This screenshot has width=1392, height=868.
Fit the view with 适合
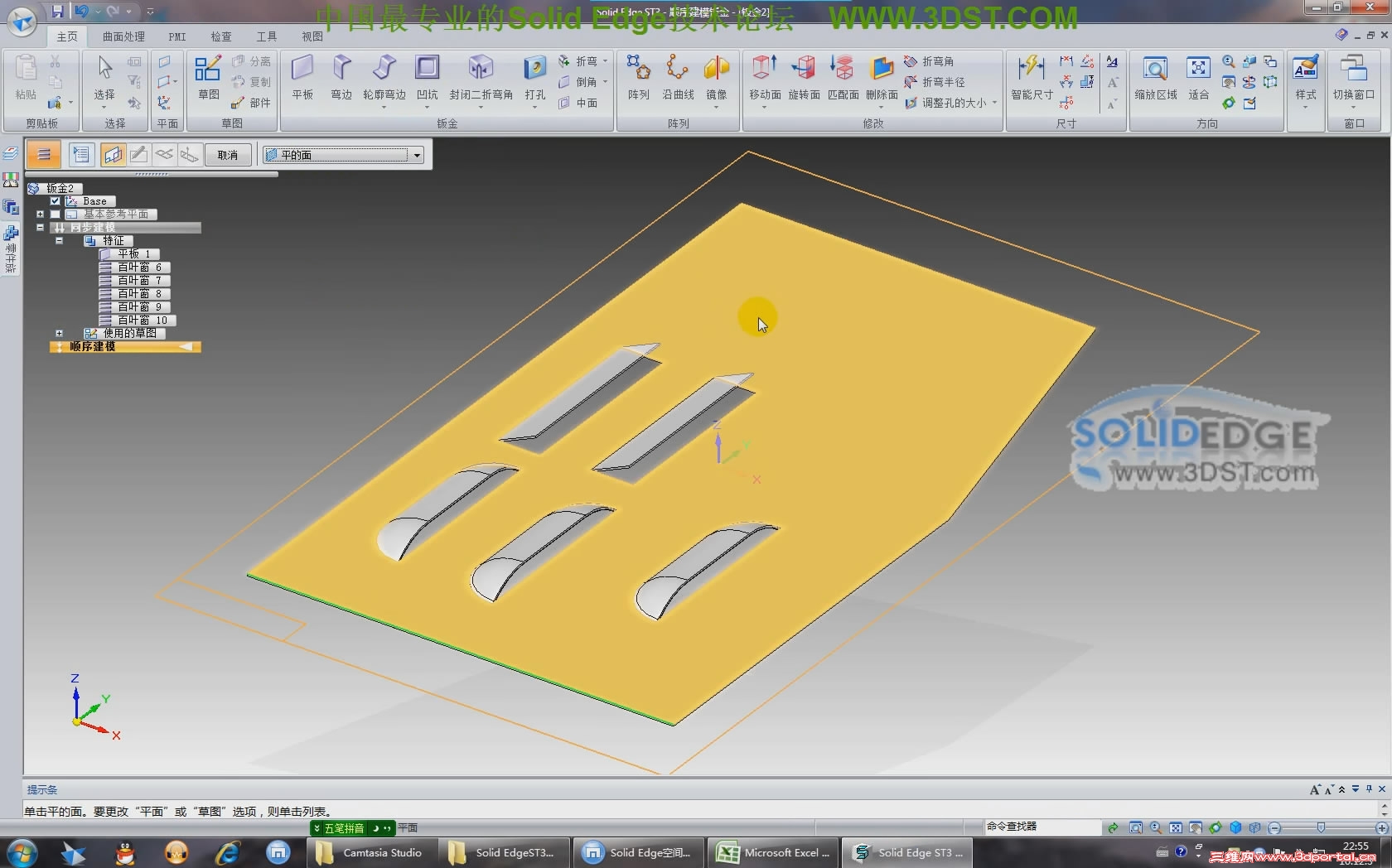tap(1198, 77)
